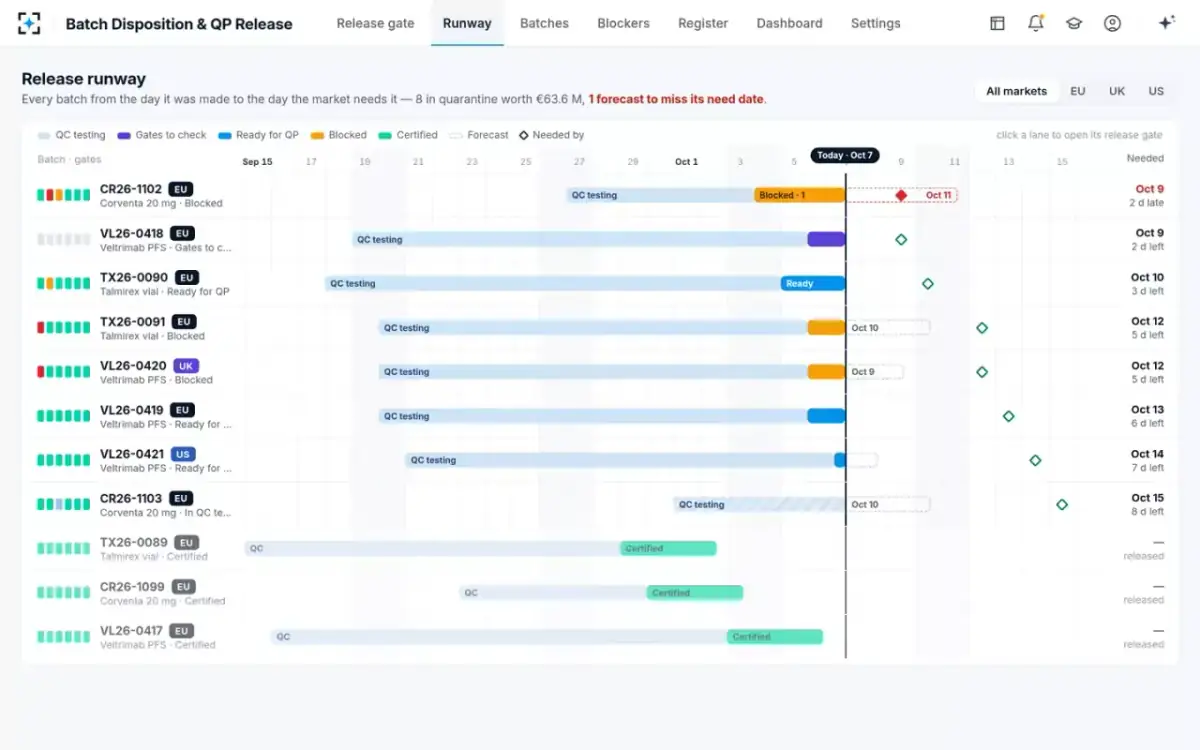Image resolution: width=1200 pixels, height=750 pixels.
Task: Click the 'Today · Oct 7' marker
Action: 845,155
